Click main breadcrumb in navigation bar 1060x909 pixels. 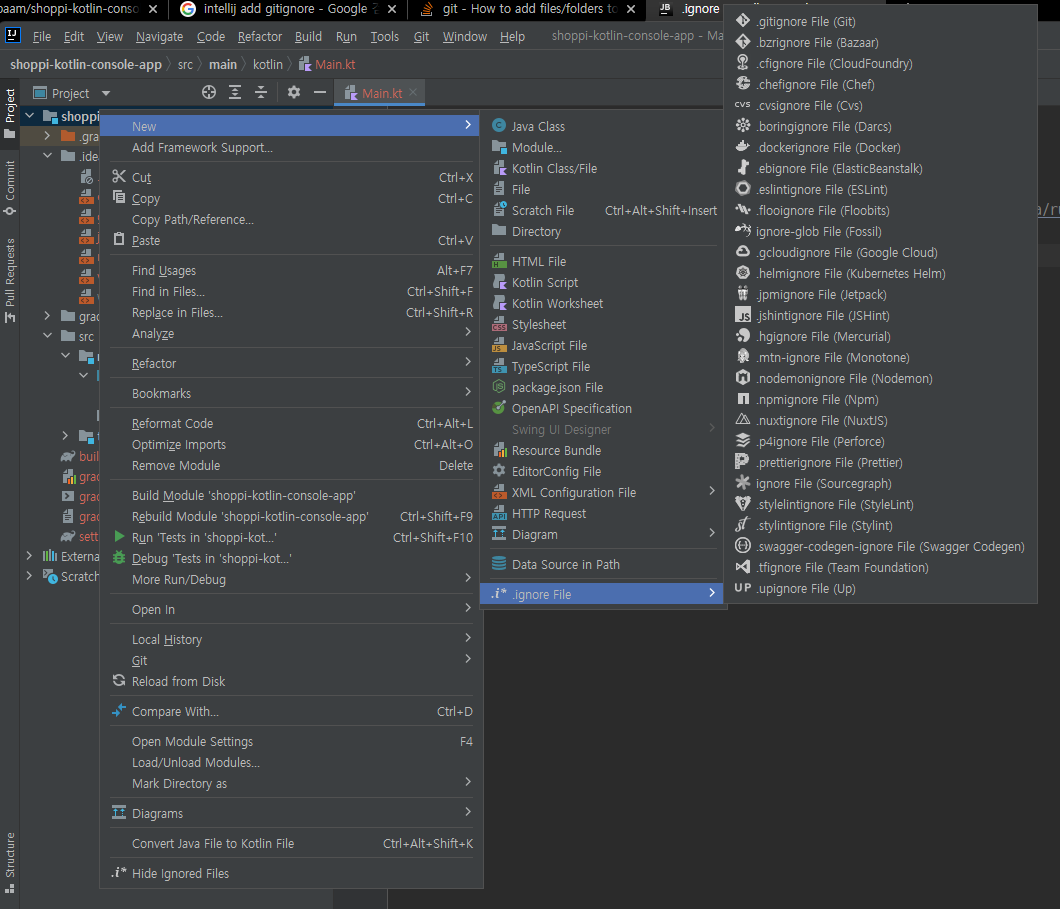pyautogui.click(x=222, y=64)
